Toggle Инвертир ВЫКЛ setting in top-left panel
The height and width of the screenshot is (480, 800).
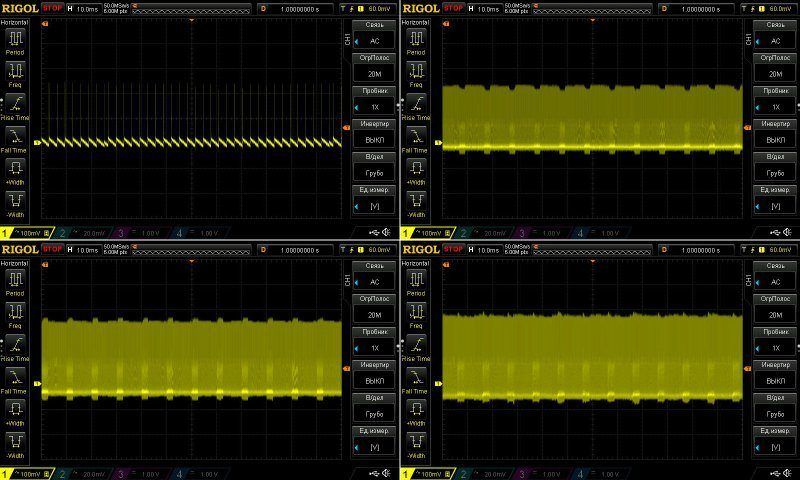click(374, 133)
